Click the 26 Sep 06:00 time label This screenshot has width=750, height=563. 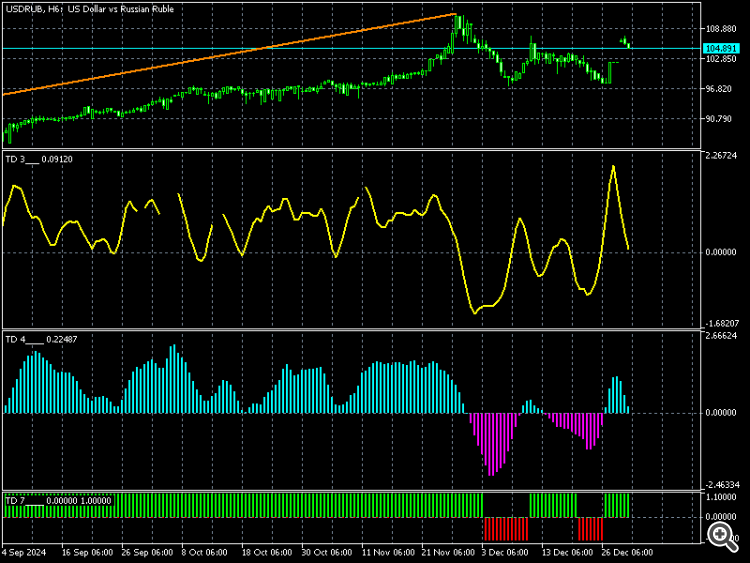(147, 552)
